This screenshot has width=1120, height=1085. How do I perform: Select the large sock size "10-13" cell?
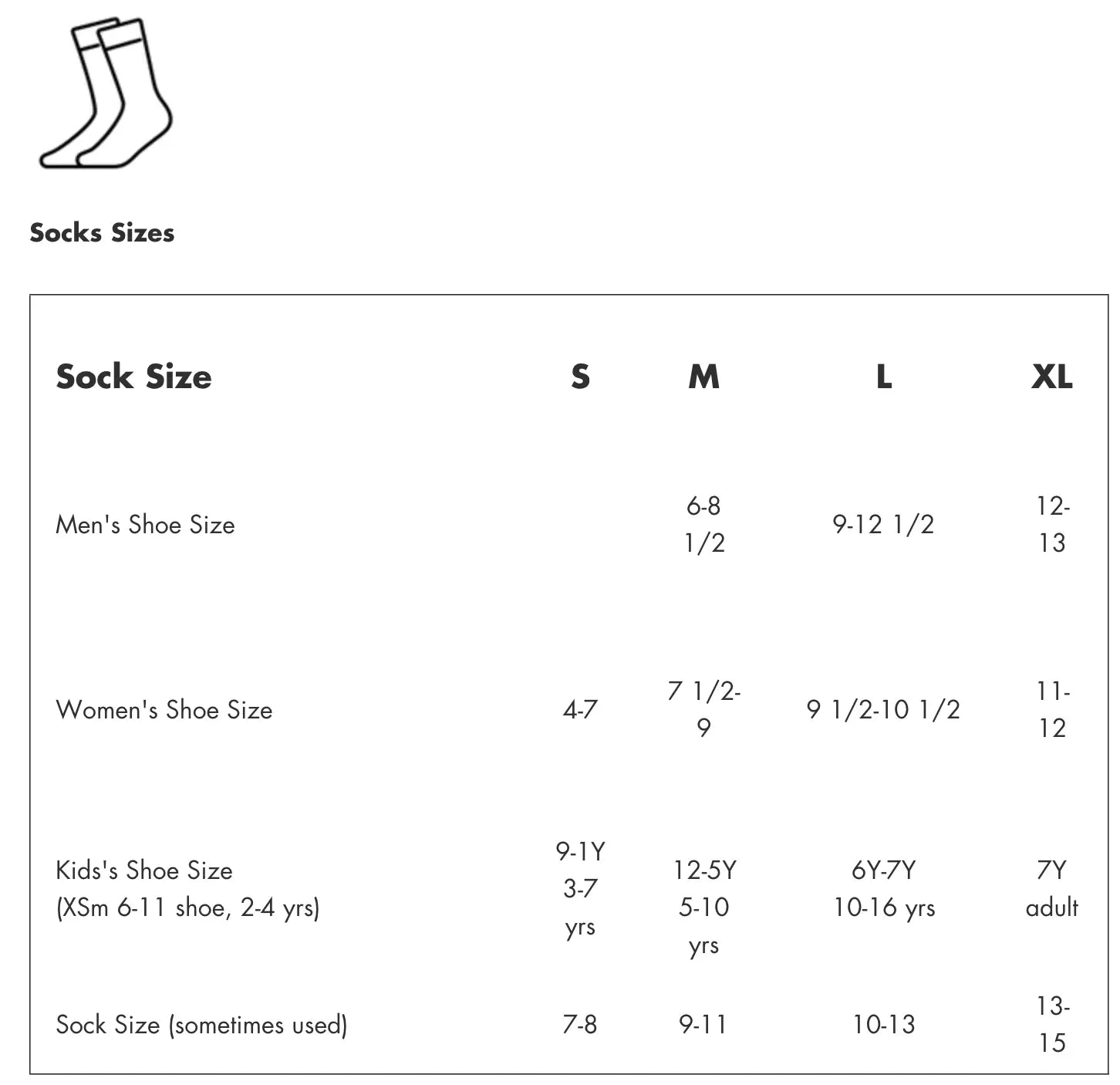884,1025
